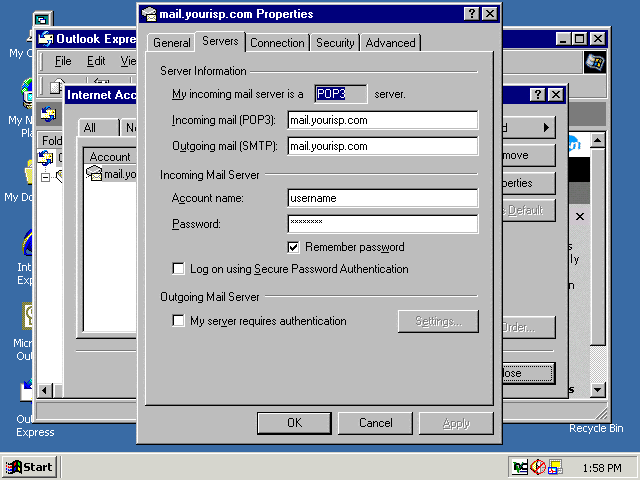640x480 pixels.
Task: Click the OK button
Action: 294,423
